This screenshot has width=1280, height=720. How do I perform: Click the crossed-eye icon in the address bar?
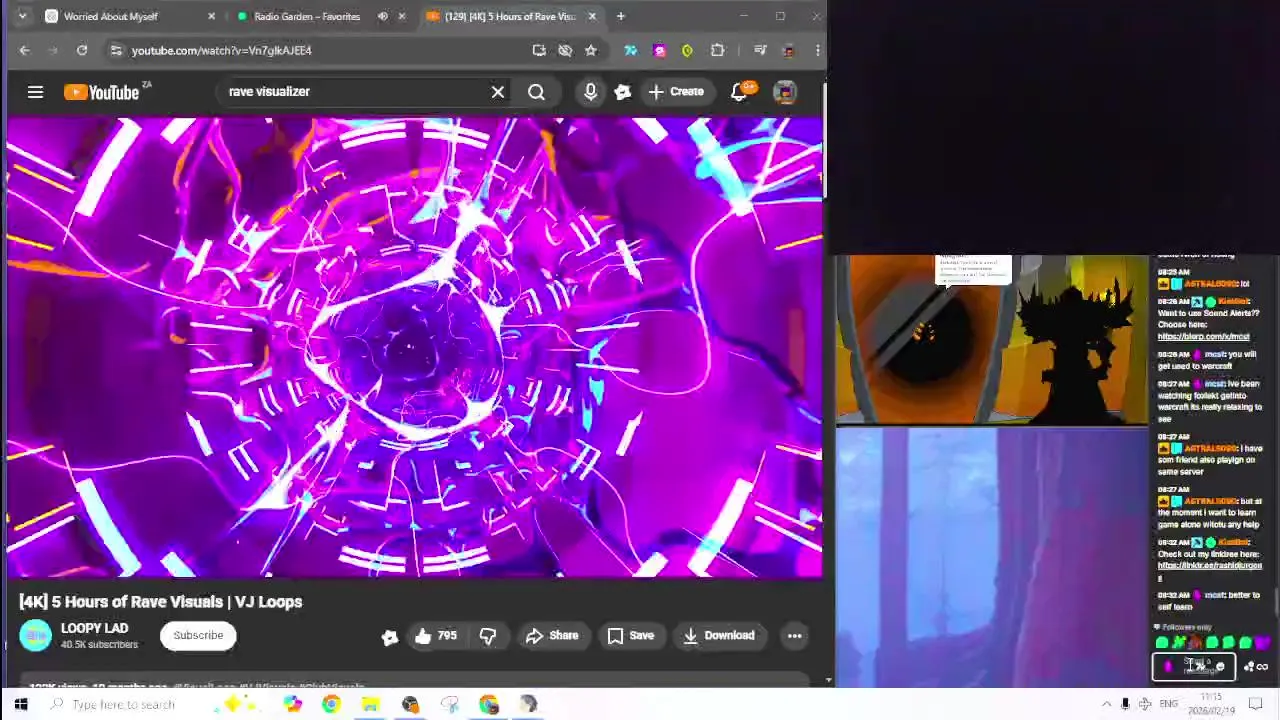565,50
